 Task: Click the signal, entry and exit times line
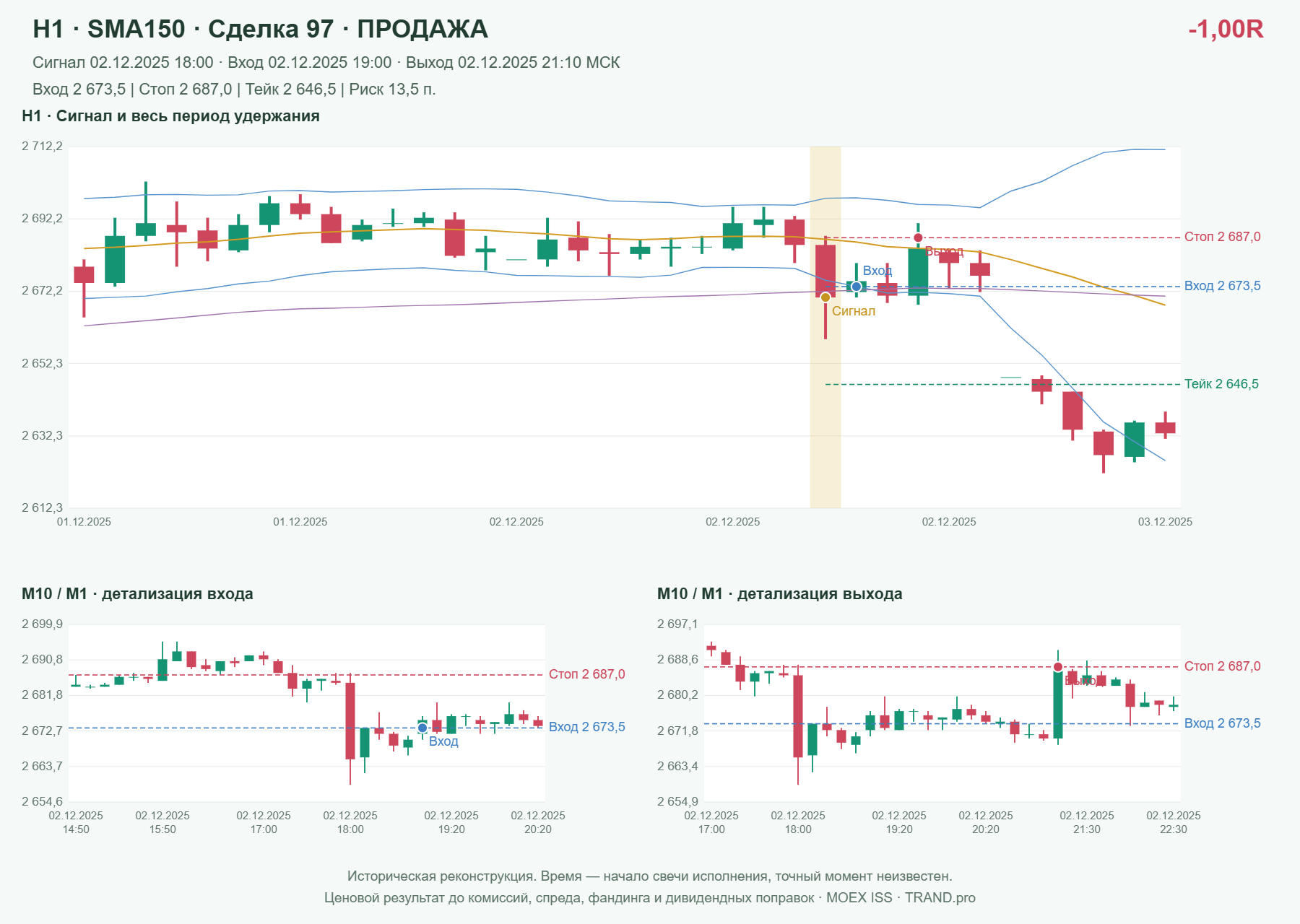click(x=326, y=63)
